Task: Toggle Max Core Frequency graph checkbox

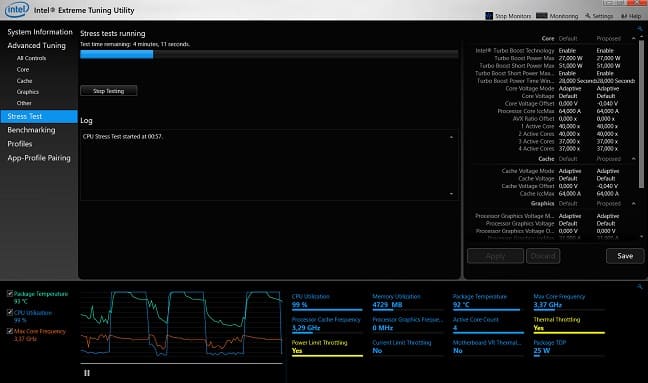Action: (10, 331)
